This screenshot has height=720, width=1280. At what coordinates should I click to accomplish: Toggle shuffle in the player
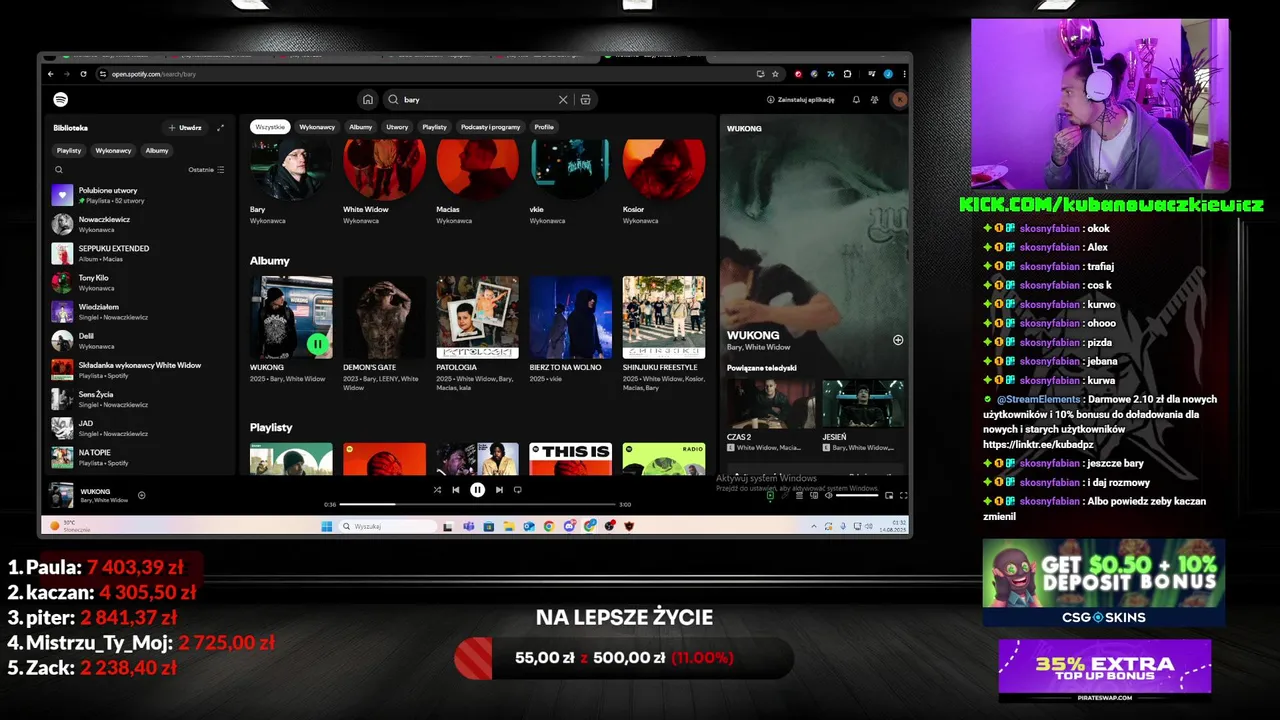click(x=437, y=490)
